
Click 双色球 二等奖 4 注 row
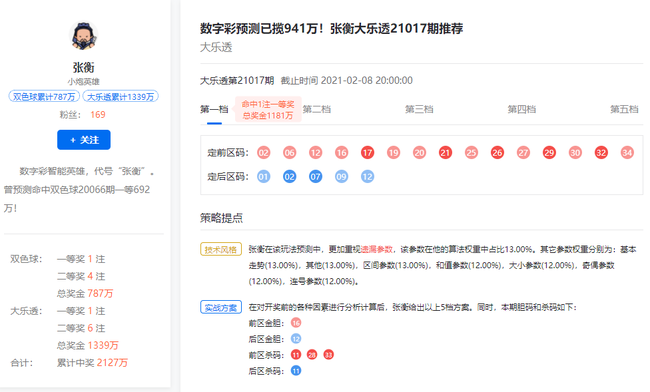(x=81, y=276)
